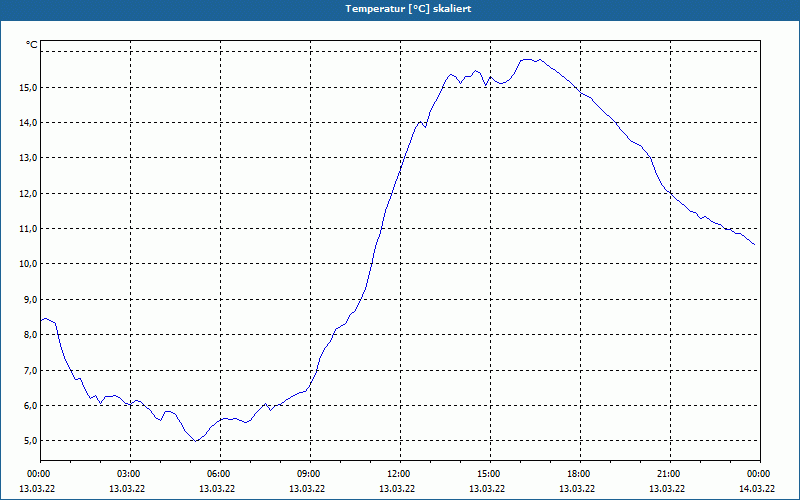Screen dimensions: 800x500
Task: Select the 8,0 y-axis label
Action: pyautogui.click(x=31, y=335)
